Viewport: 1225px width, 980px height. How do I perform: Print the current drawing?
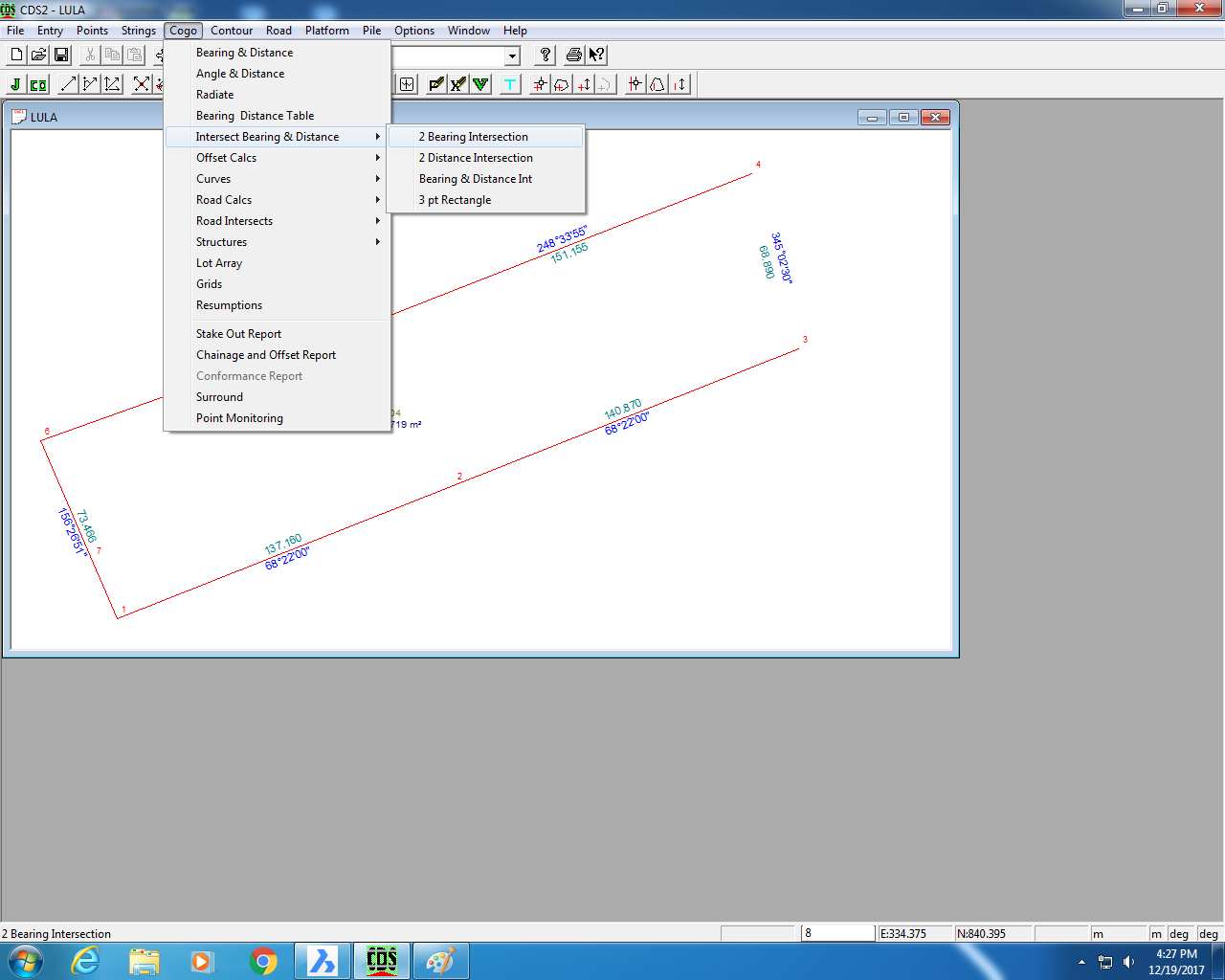coord(572,55)
